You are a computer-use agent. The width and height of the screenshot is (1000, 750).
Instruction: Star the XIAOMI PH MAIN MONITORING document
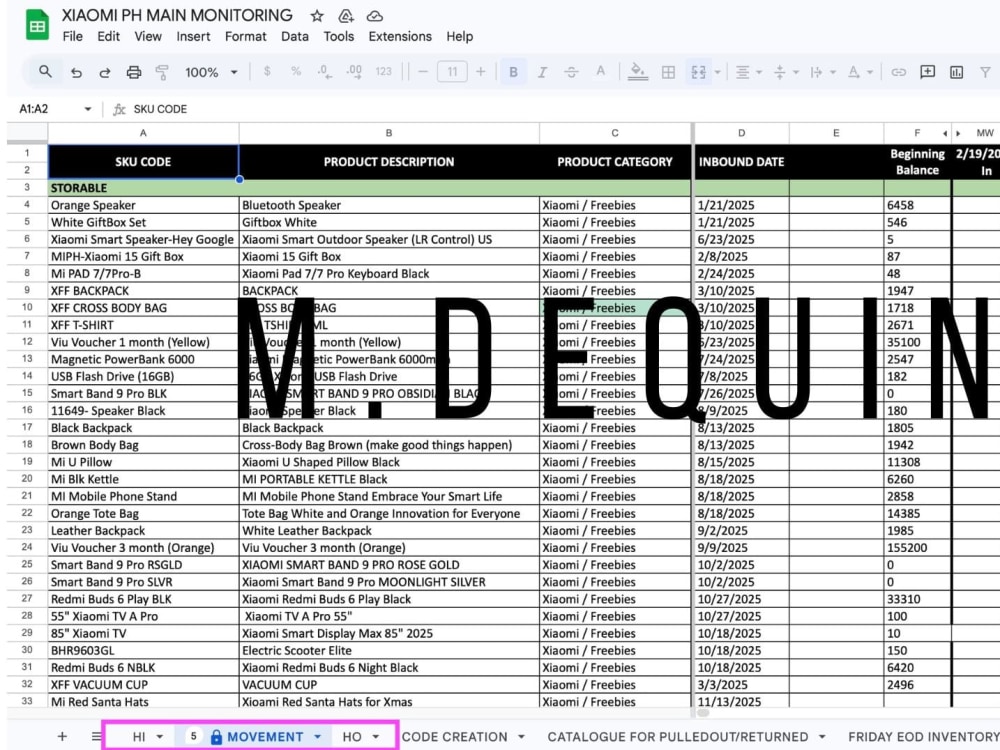(317, 16)
